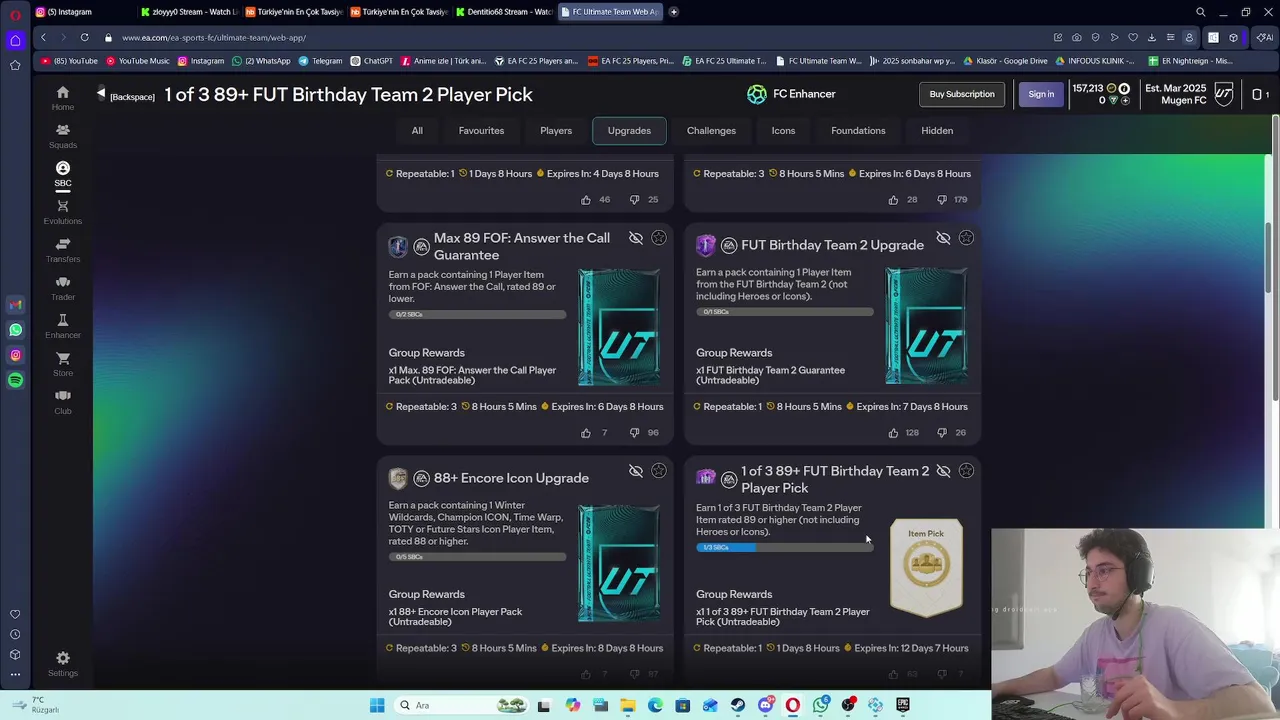The image size is (1280, 720).
Task: Switch to Icons filter
Action: coord(783,131)
